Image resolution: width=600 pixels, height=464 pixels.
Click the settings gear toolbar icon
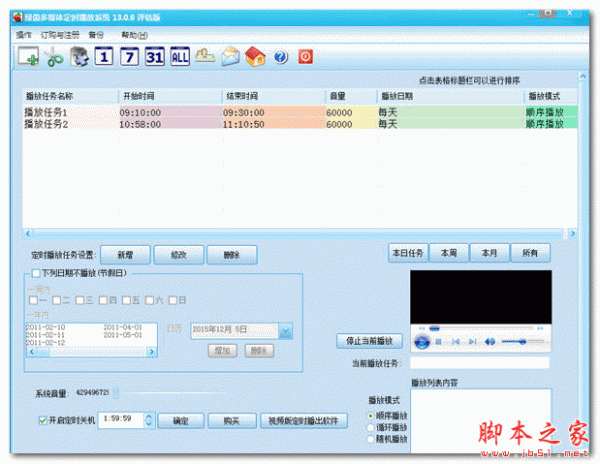79,57
